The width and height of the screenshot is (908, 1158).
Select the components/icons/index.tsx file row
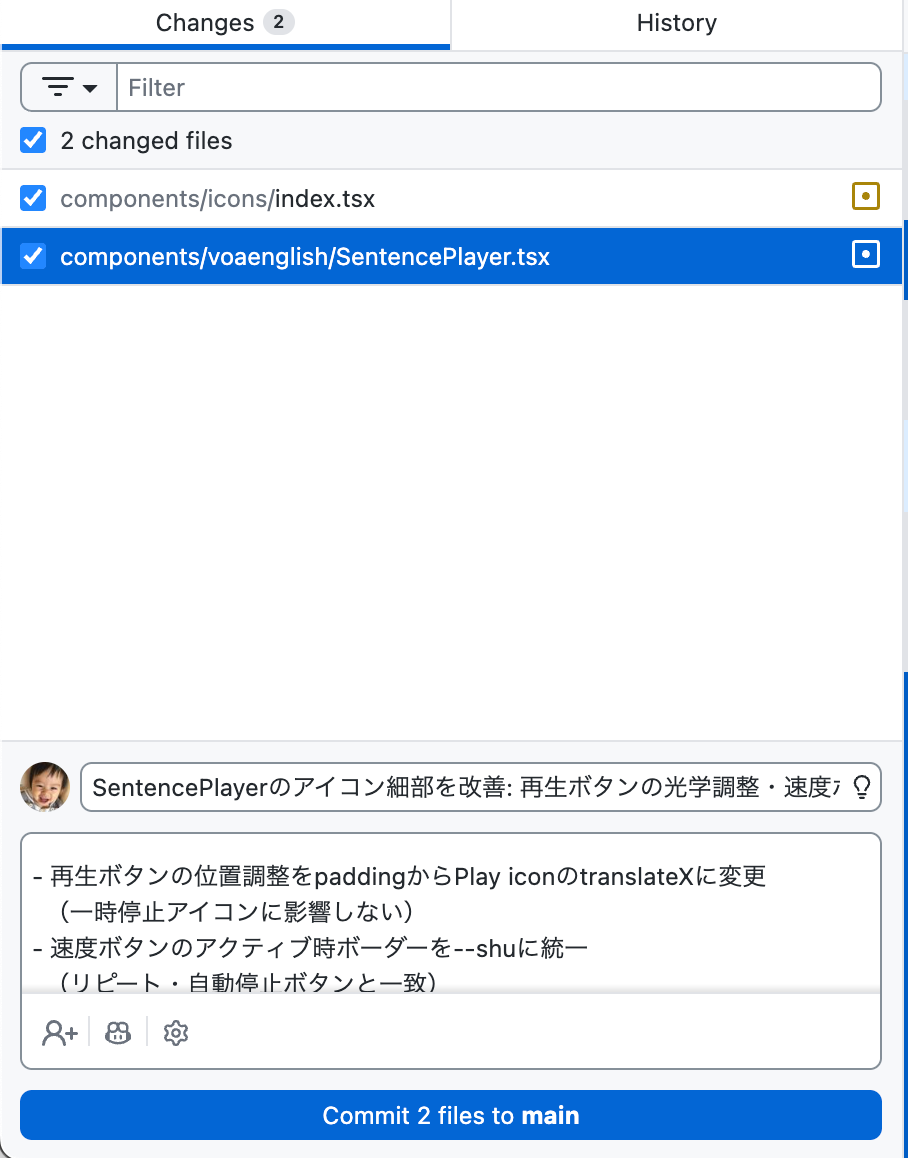[x=451, y=198]
